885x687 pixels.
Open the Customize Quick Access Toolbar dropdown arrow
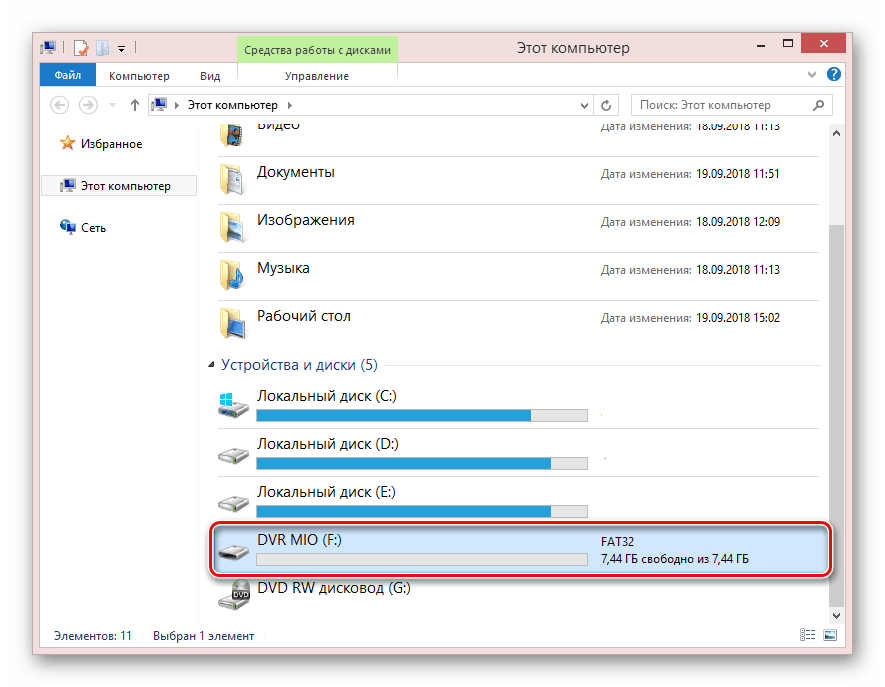[122, 47]
